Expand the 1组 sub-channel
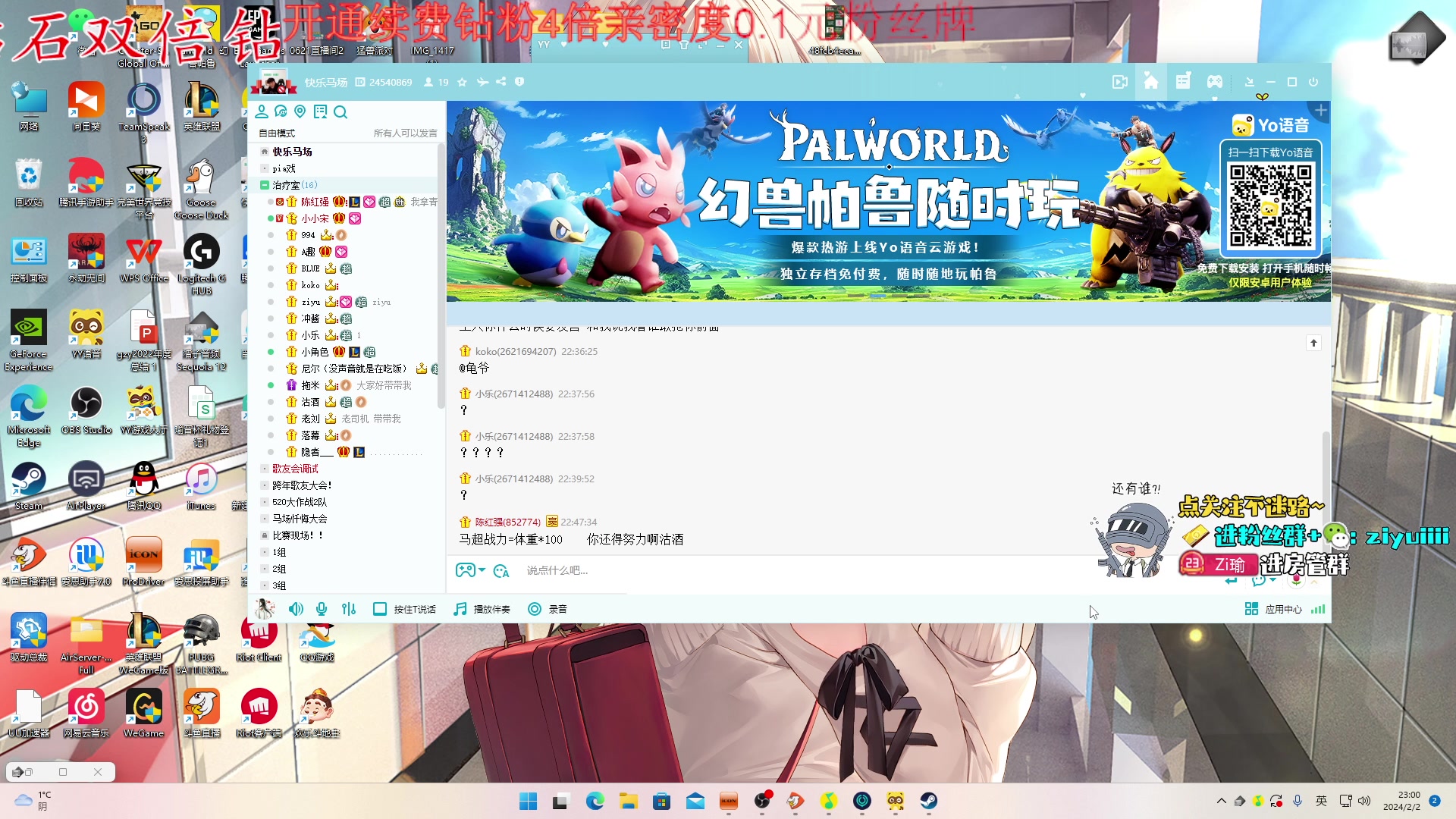This screenshot has width=1456, height=819. coord(265,552)
